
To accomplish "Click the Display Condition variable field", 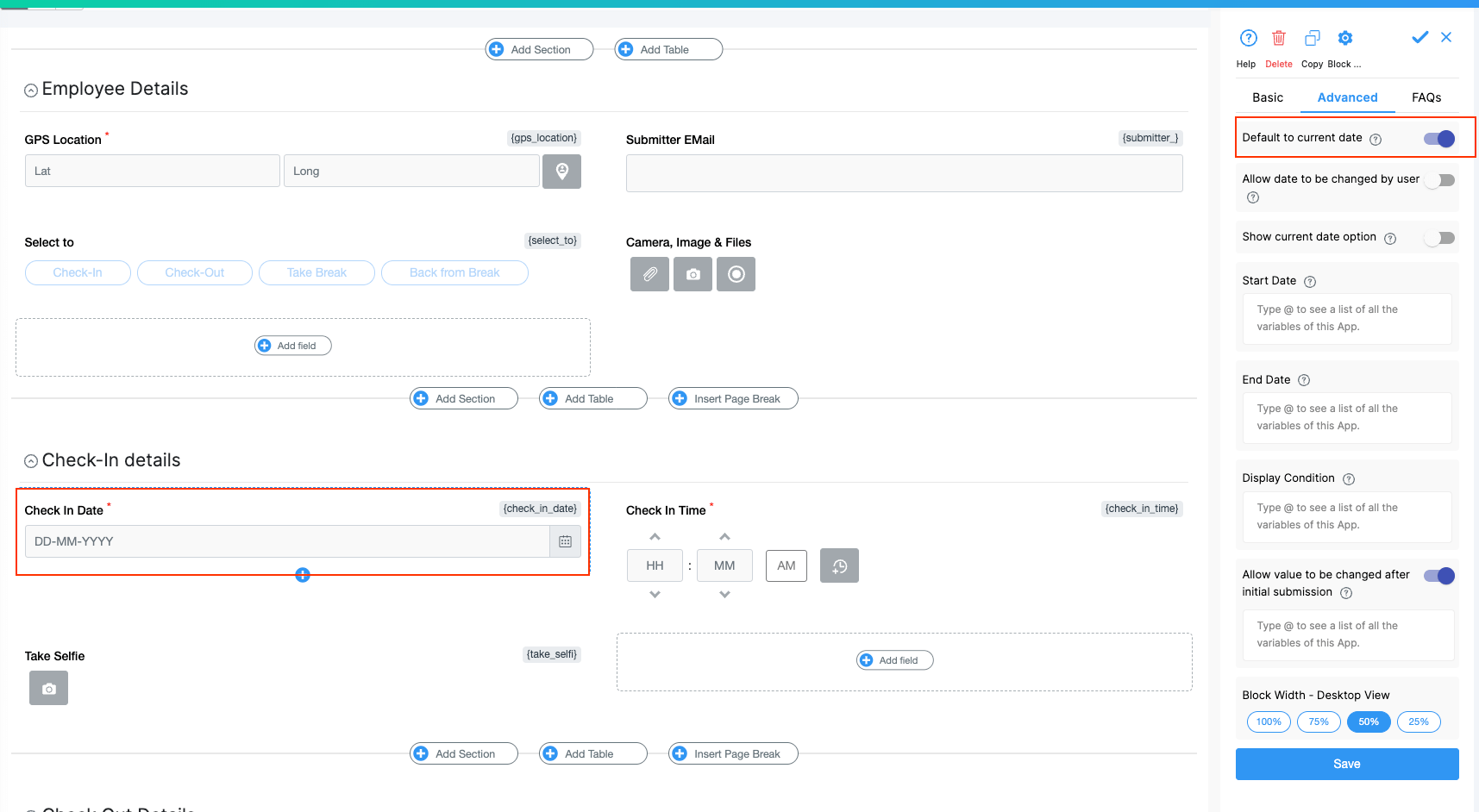I will pos(1347,517).
